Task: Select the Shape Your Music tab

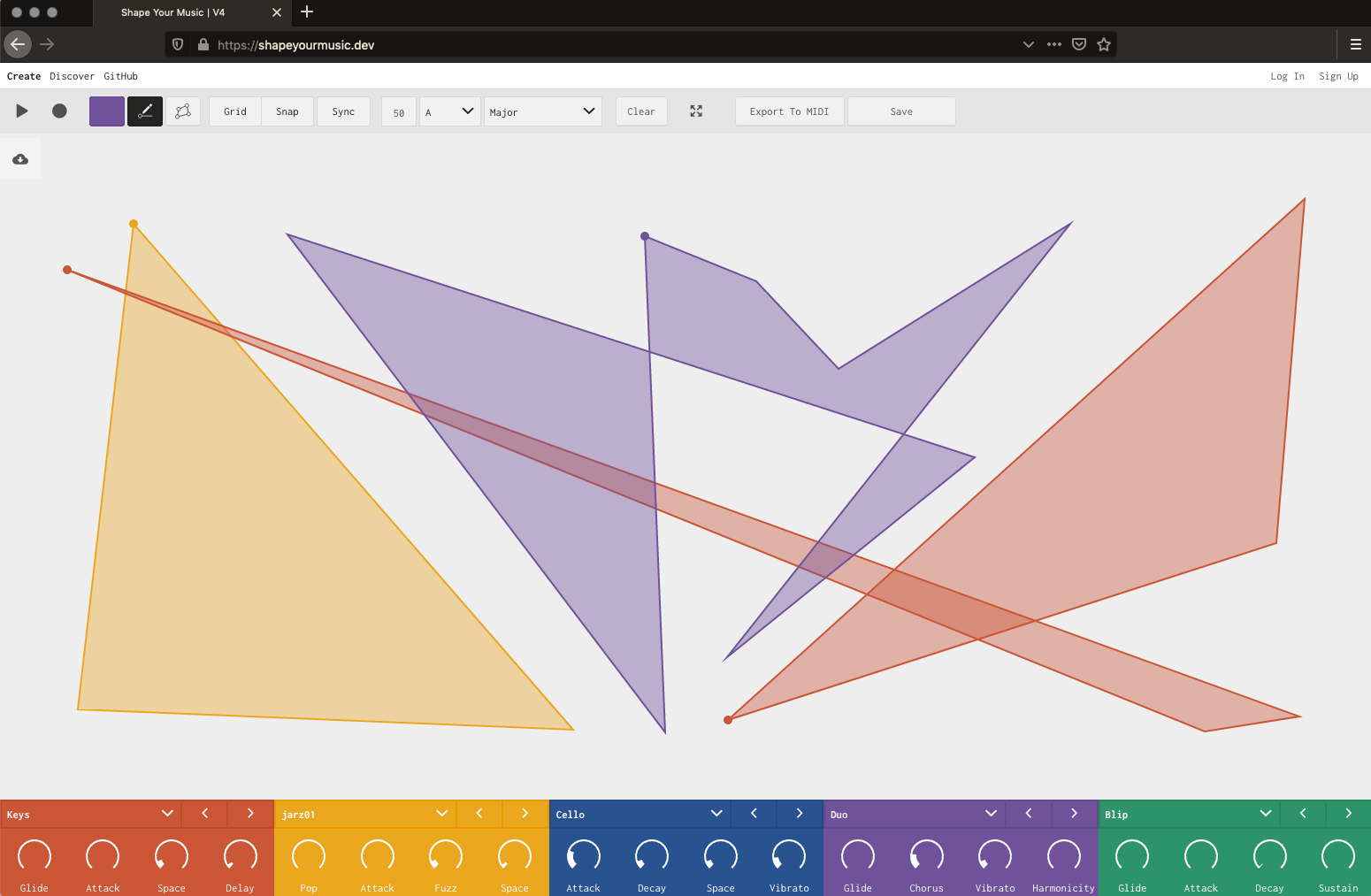Action: (x=191, y=12)
